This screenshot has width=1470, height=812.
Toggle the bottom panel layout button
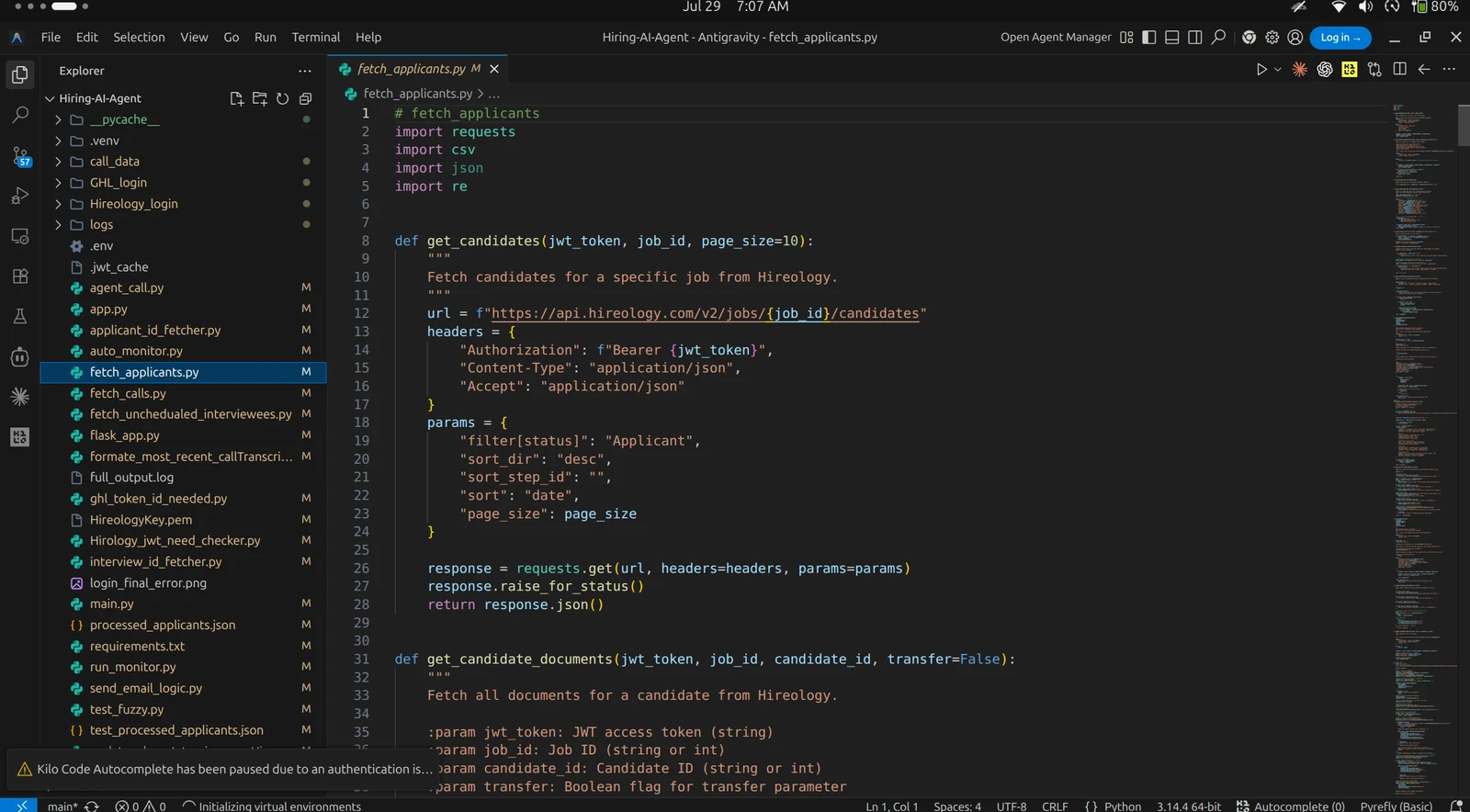pyautogui.click(x=1172, y=38)
